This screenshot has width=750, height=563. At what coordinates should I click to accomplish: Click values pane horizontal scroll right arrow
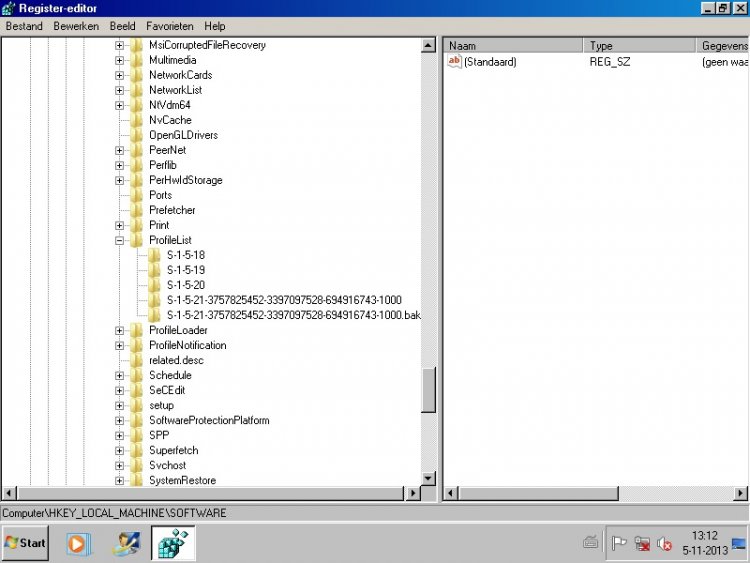(740, 493)
